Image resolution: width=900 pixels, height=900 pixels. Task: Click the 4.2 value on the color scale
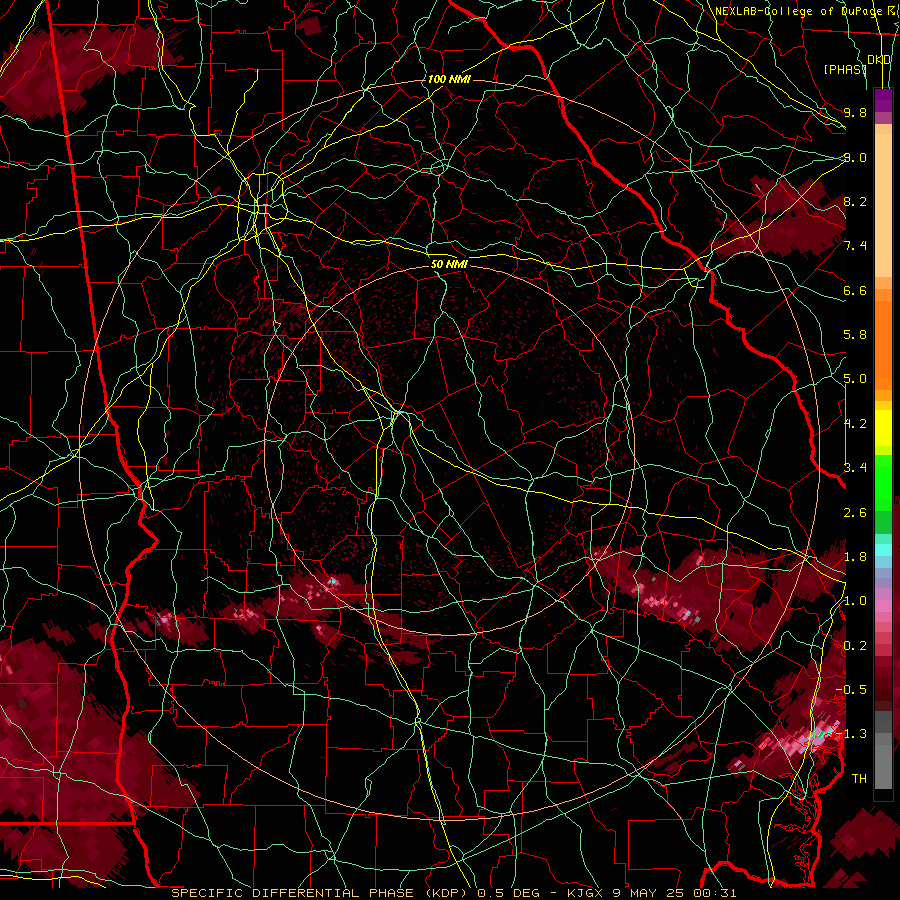click(855, 424)
